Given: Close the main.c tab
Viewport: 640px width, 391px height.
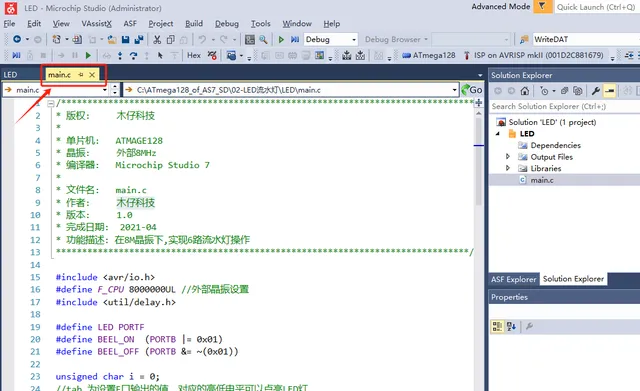Looking at the screenshot, I should 92,75.
